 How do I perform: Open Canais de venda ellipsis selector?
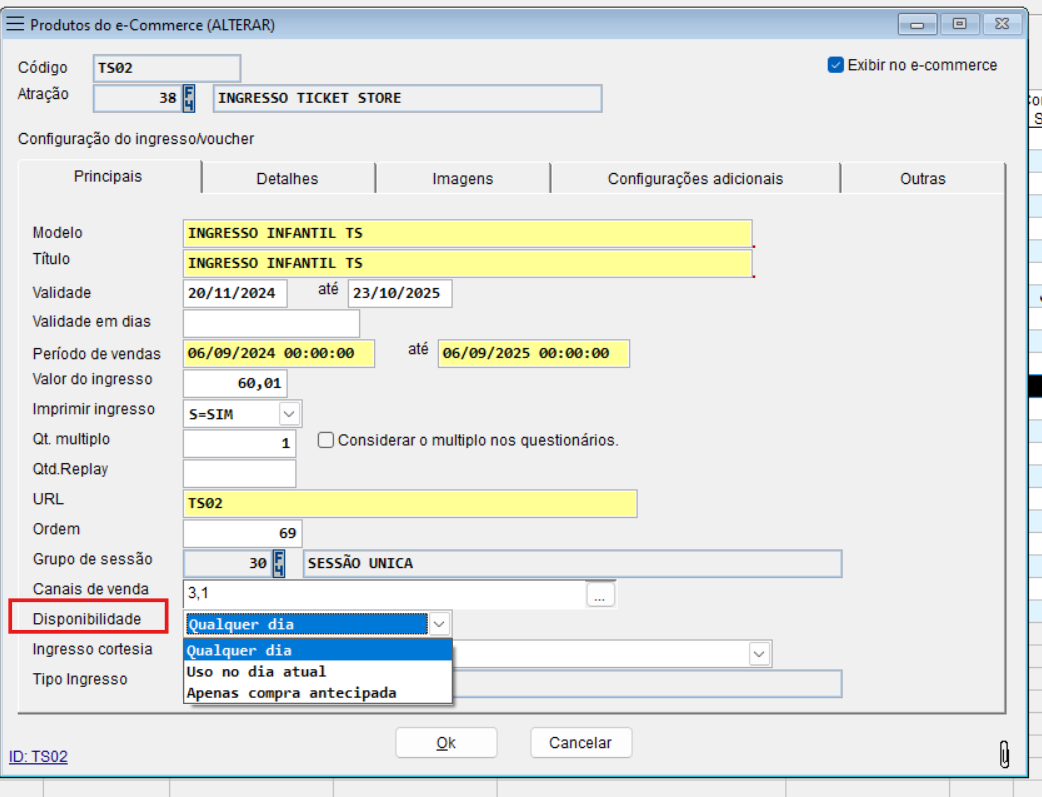tap(600, 595)
